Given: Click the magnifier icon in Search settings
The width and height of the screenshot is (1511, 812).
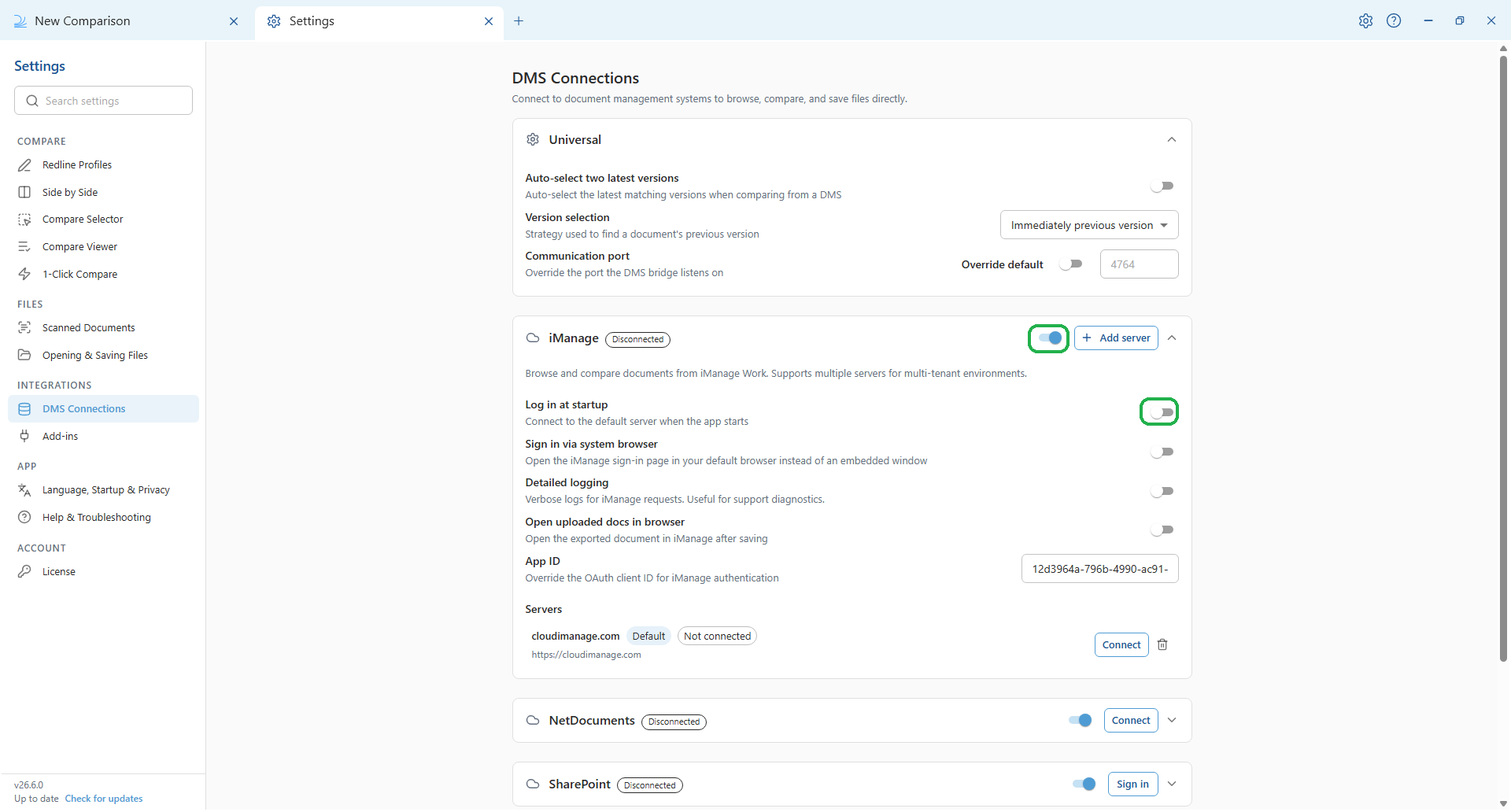Looking at the screenshot, I should tap(32, 101).
